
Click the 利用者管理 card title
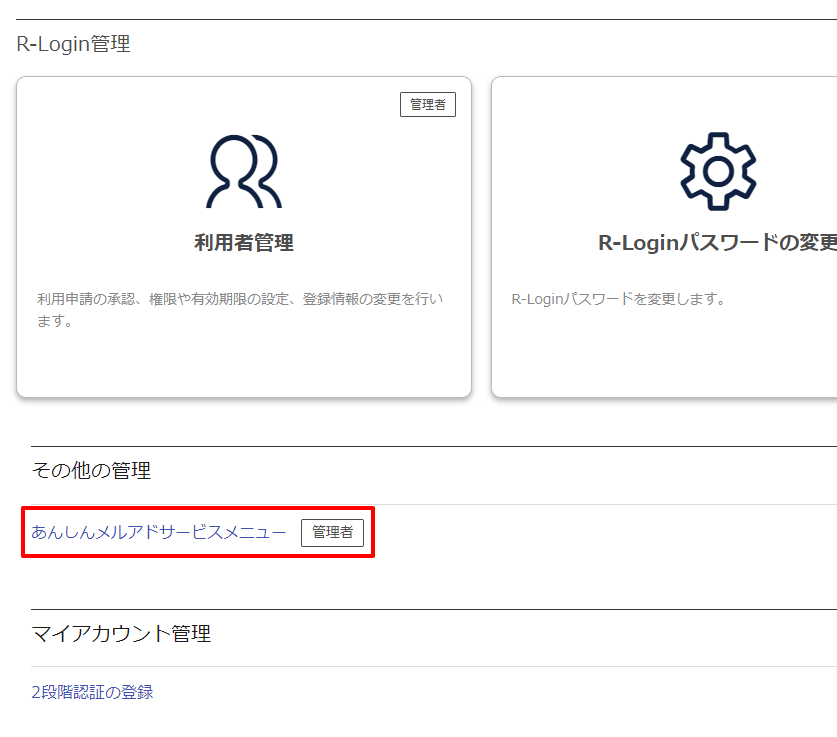tap(244, 243)
